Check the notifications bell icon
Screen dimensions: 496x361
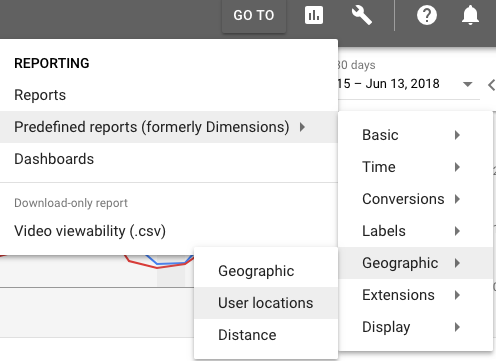coord(470,15)
